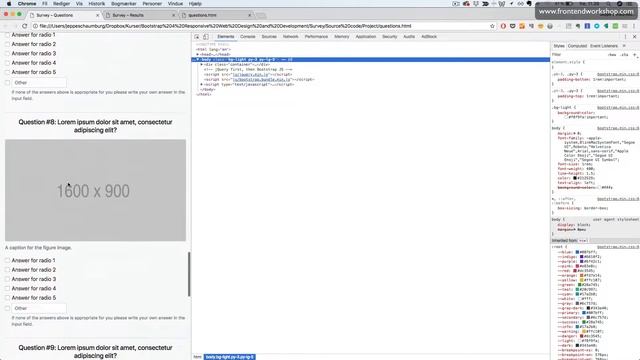Open the Historik menu in menu bar
The height and width of the screenshot is (360, 640).
click(97, 4)
